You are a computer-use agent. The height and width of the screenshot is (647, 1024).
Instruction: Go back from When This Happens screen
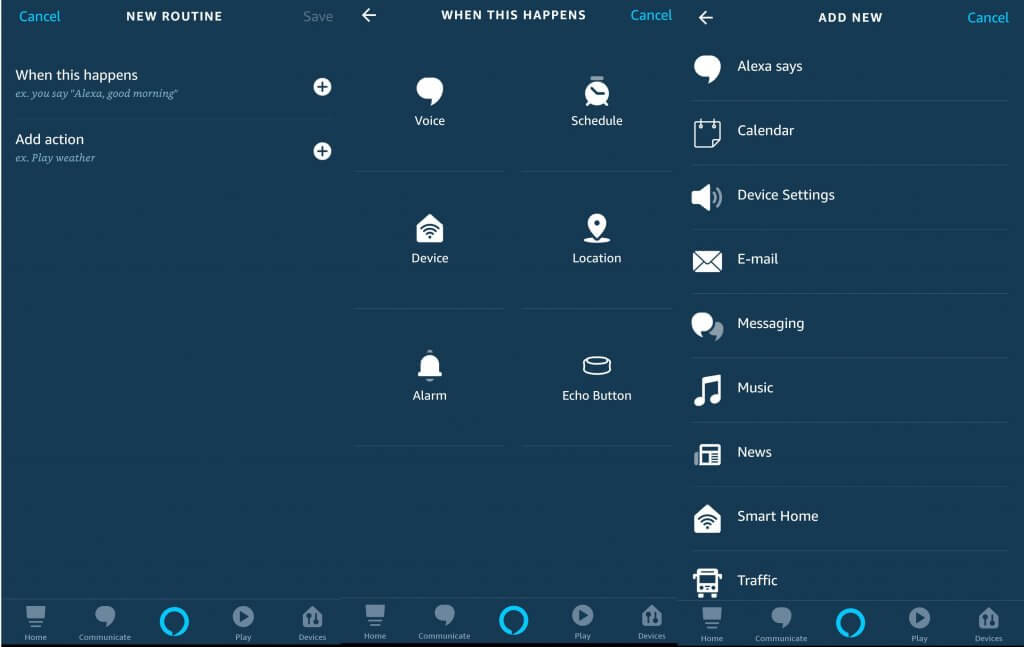click(369, 15)
